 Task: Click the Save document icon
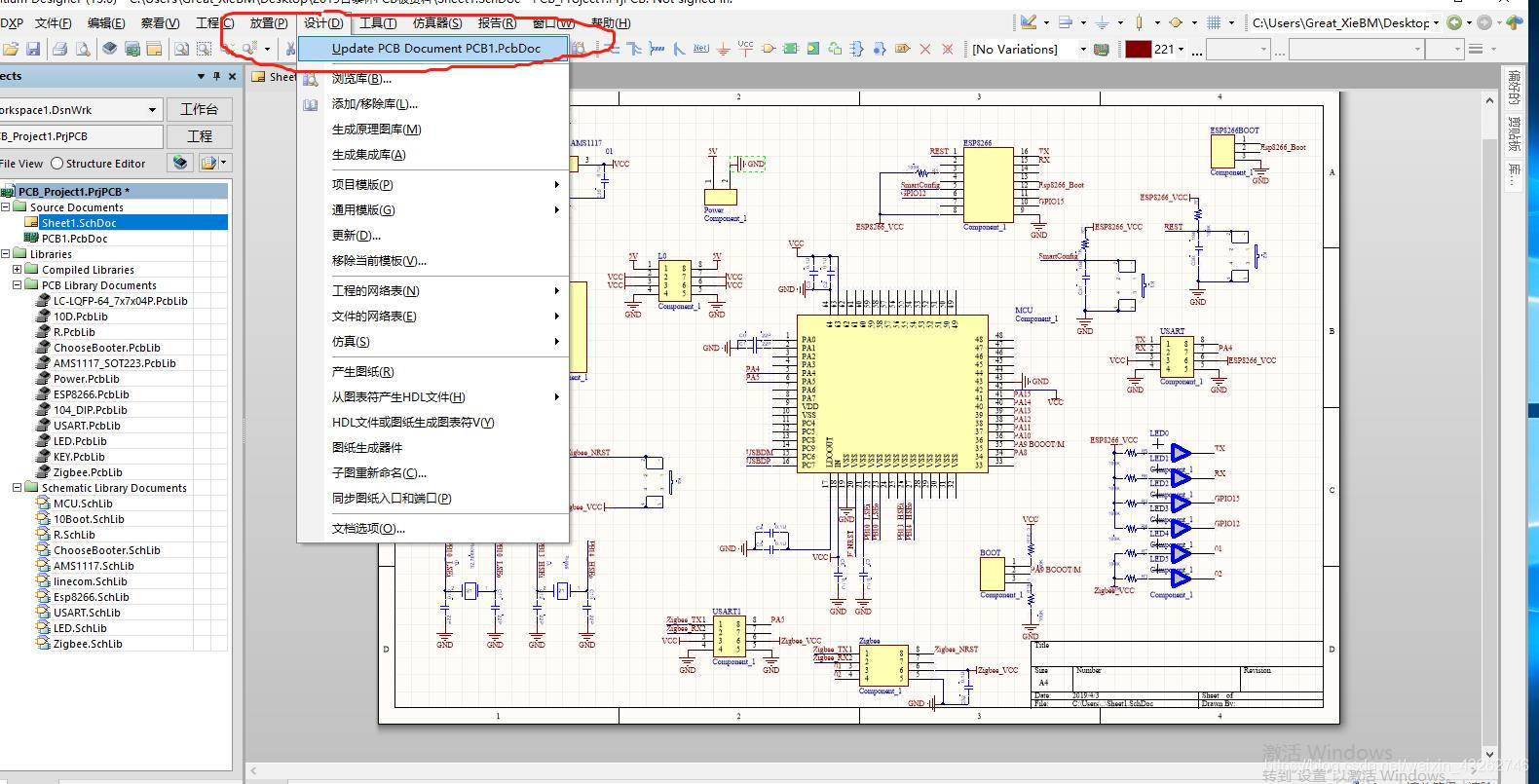(33, 49)
